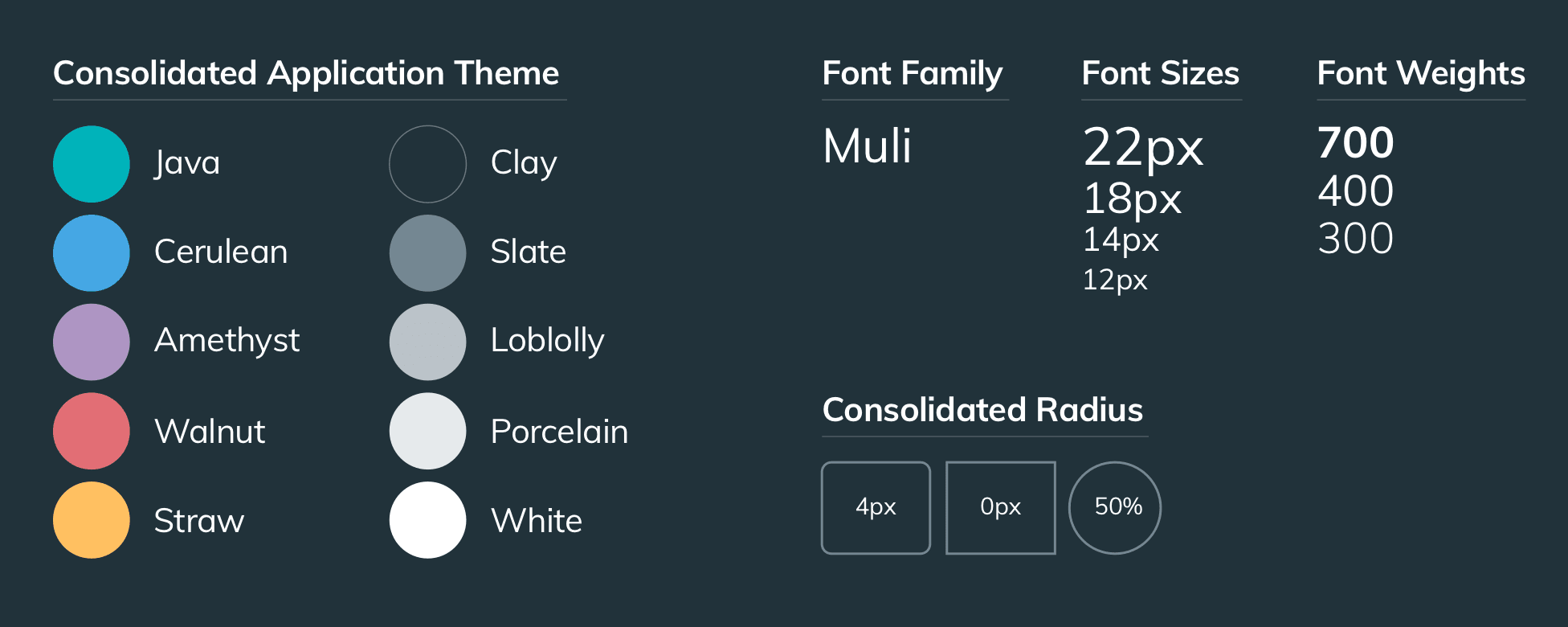The width and height of the screenshot is (1568, 627).
Task: Select the Clay dark outlined swatch
Action: [x=427, y=164]
